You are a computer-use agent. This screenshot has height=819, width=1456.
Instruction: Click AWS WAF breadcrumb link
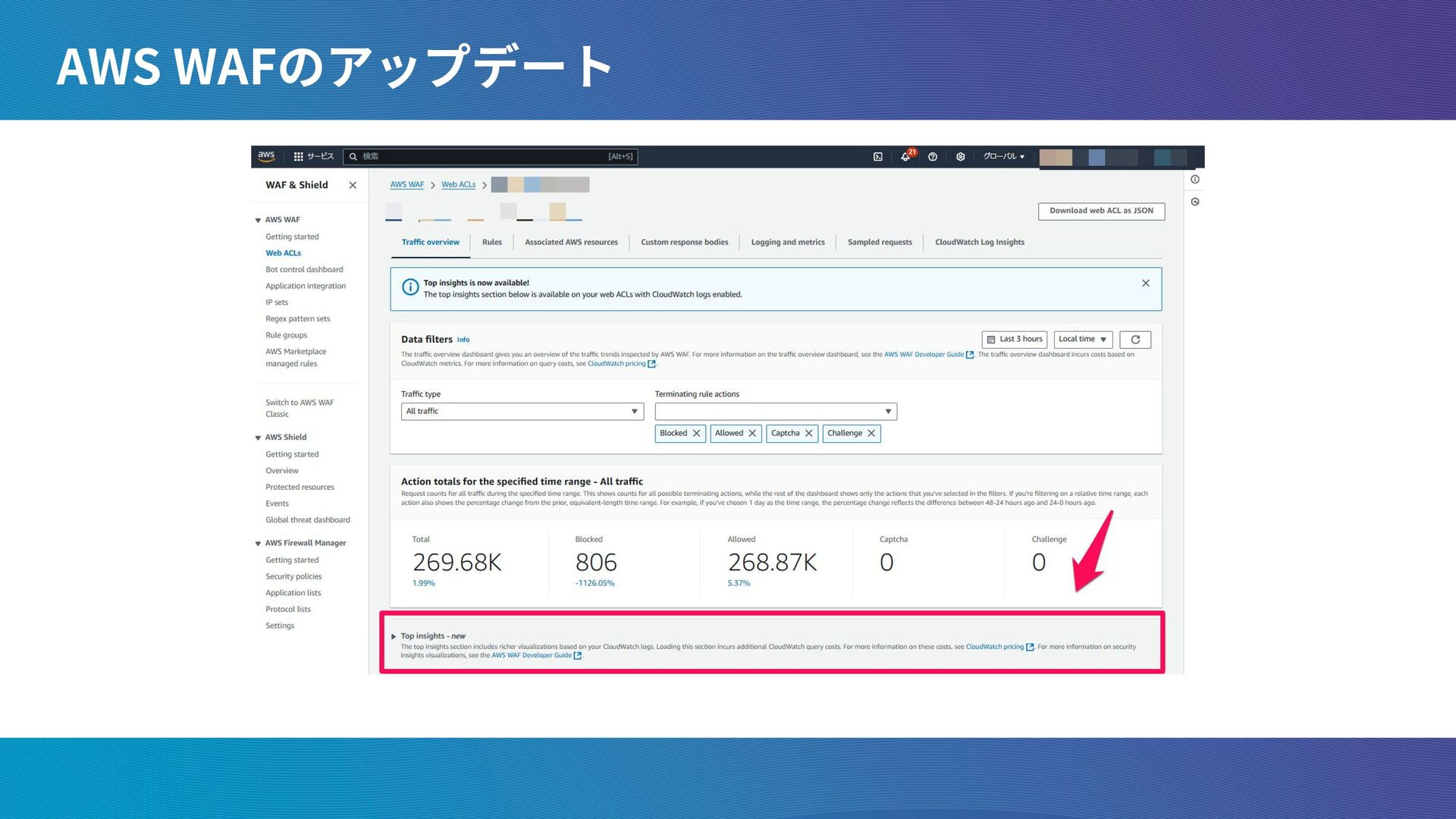pyautogui.click(x=407, y=185)
